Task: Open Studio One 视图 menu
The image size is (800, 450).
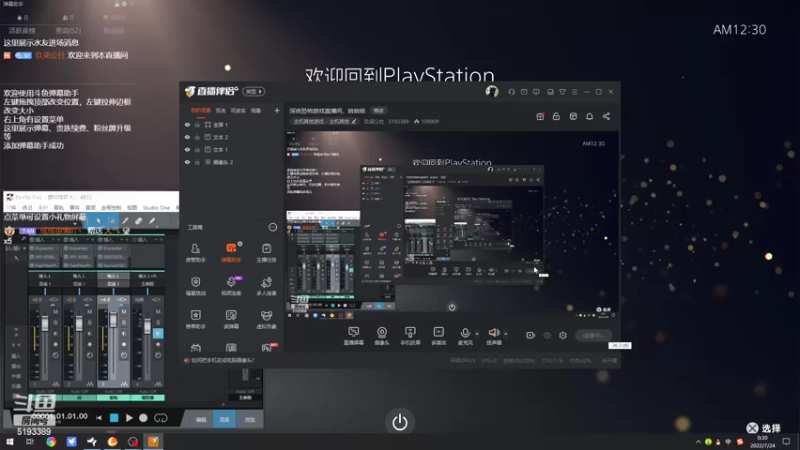Action: [132, 208]
